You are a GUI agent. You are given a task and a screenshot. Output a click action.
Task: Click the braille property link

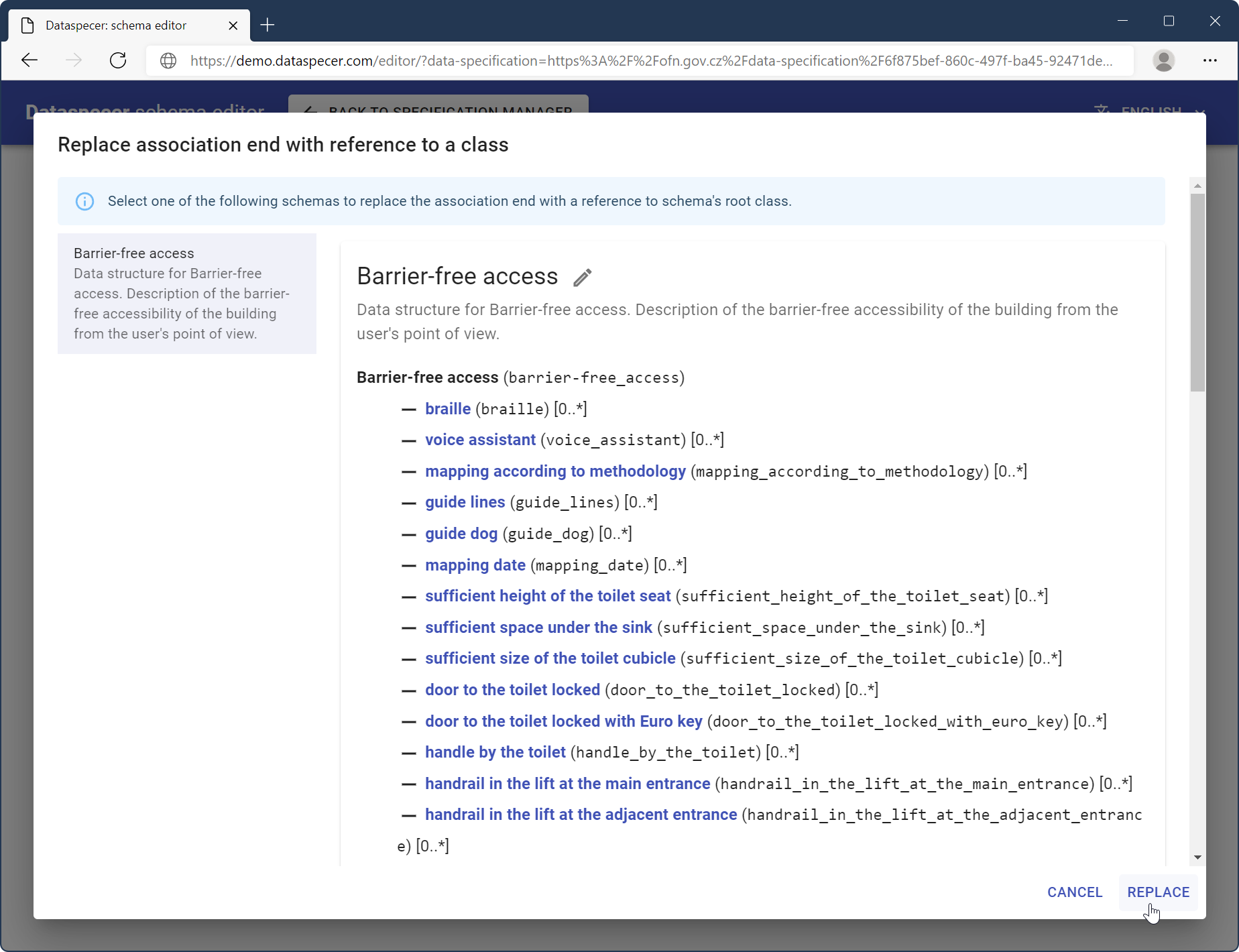point(447,409)
